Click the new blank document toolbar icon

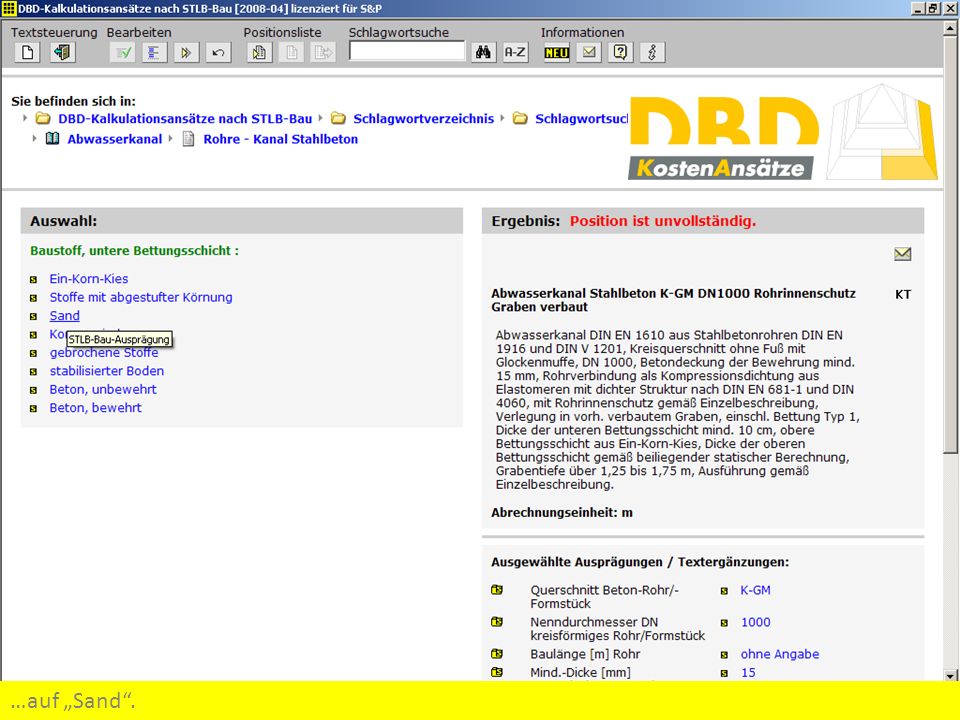pos(28,53)
